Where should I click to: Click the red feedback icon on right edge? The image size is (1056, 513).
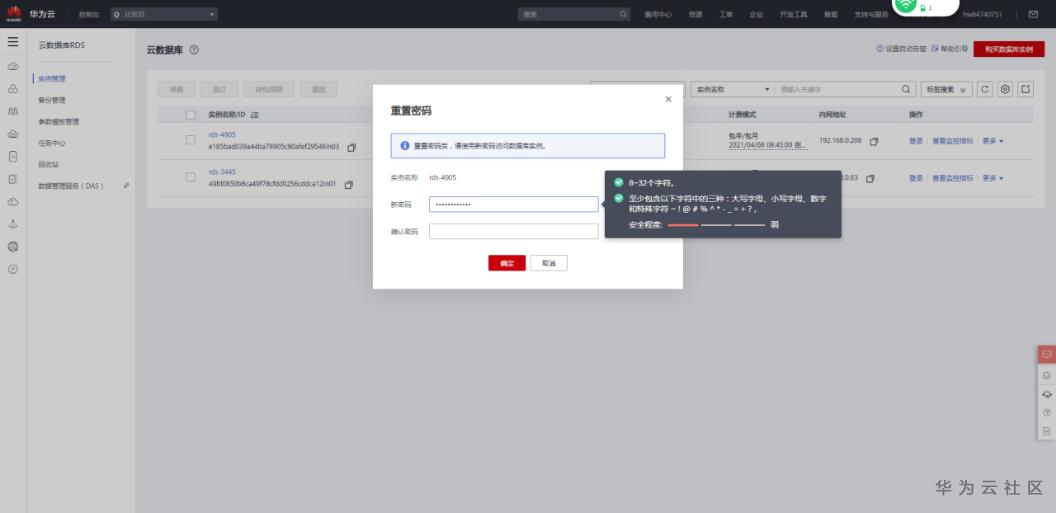point(1047,354)
